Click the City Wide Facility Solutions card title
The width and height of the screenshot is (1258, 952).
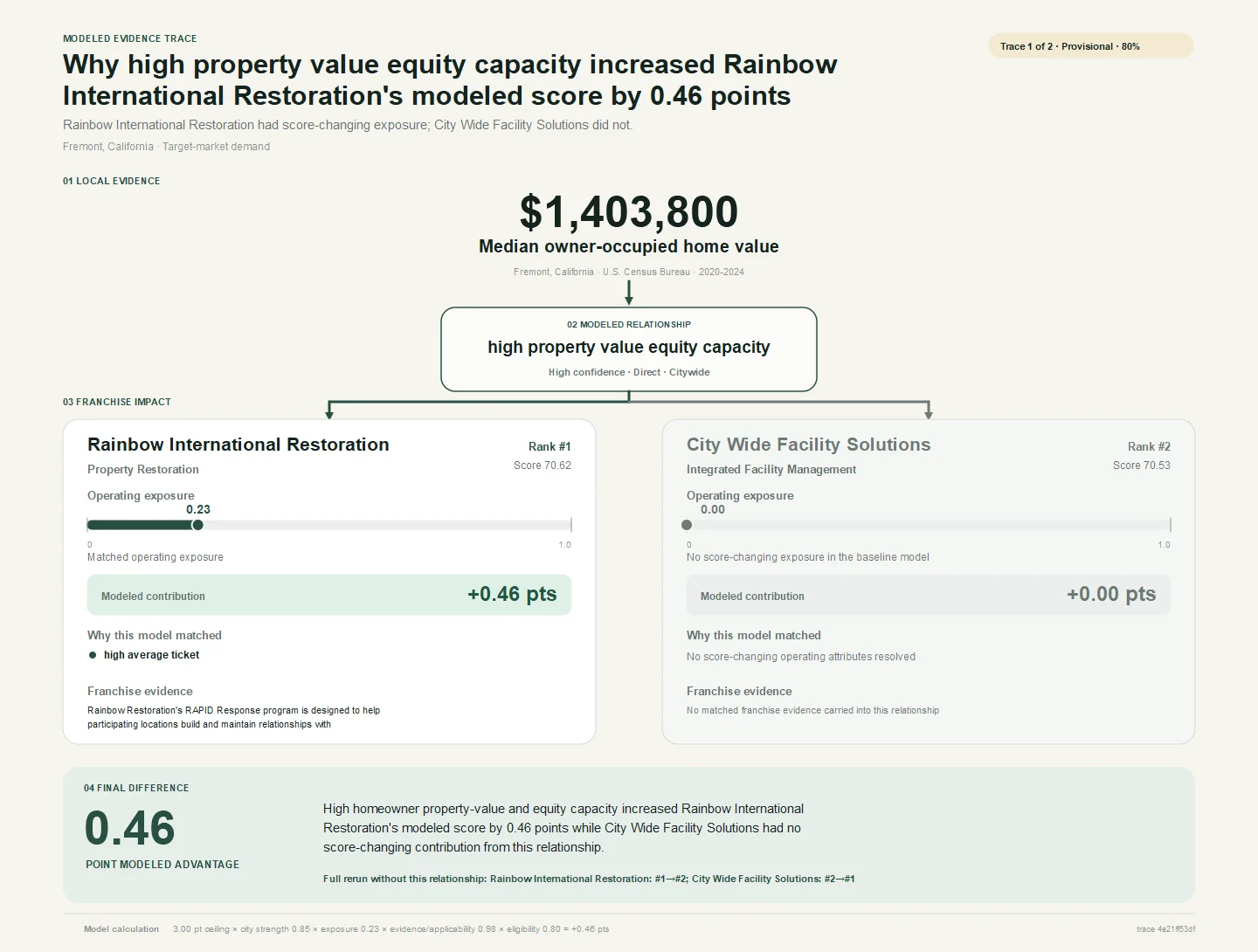[809, 445]
